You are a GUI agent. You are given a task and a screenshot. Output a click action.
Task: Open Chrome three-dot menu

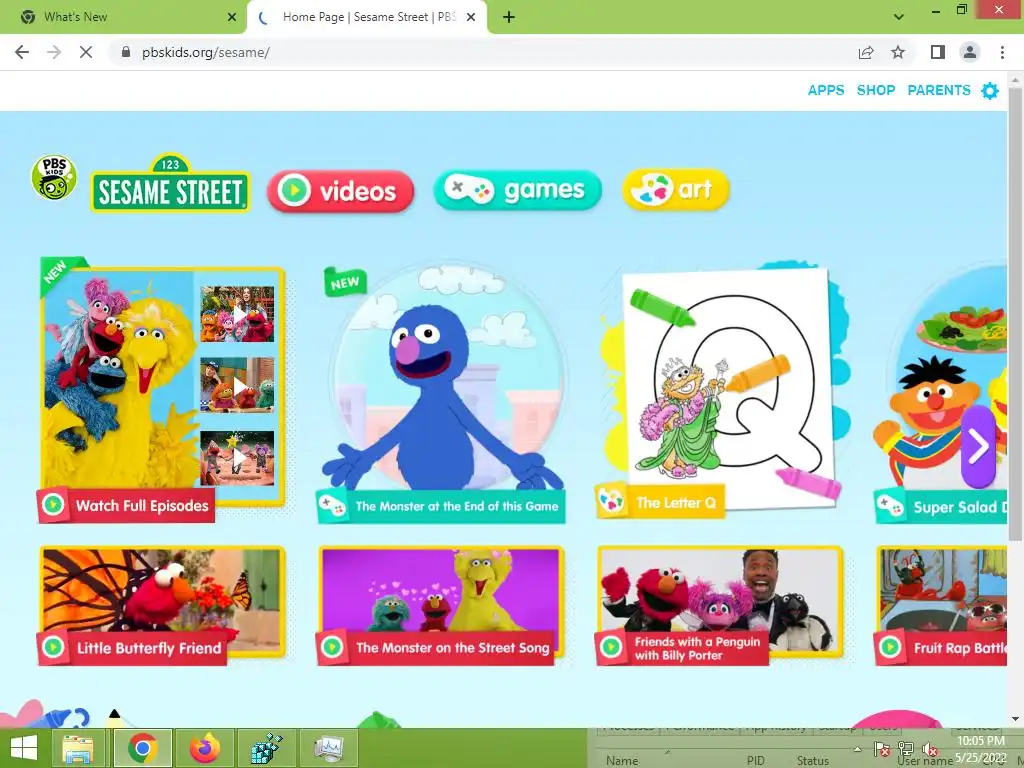pyautogui.click(x=1002, y=52)
